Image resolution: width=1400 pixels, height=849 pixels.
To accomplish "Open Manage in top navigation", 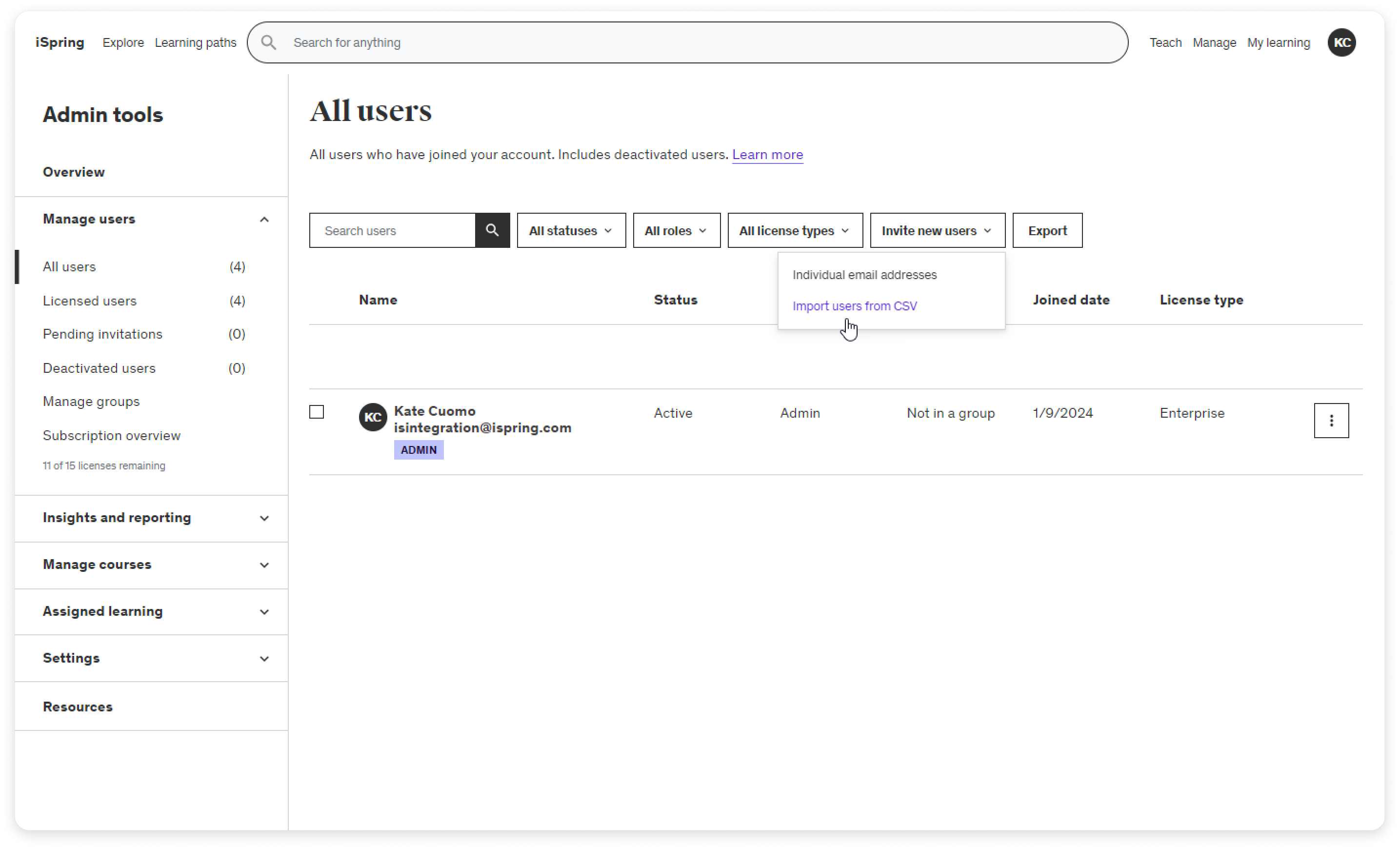I will (x=1214, y=42).
